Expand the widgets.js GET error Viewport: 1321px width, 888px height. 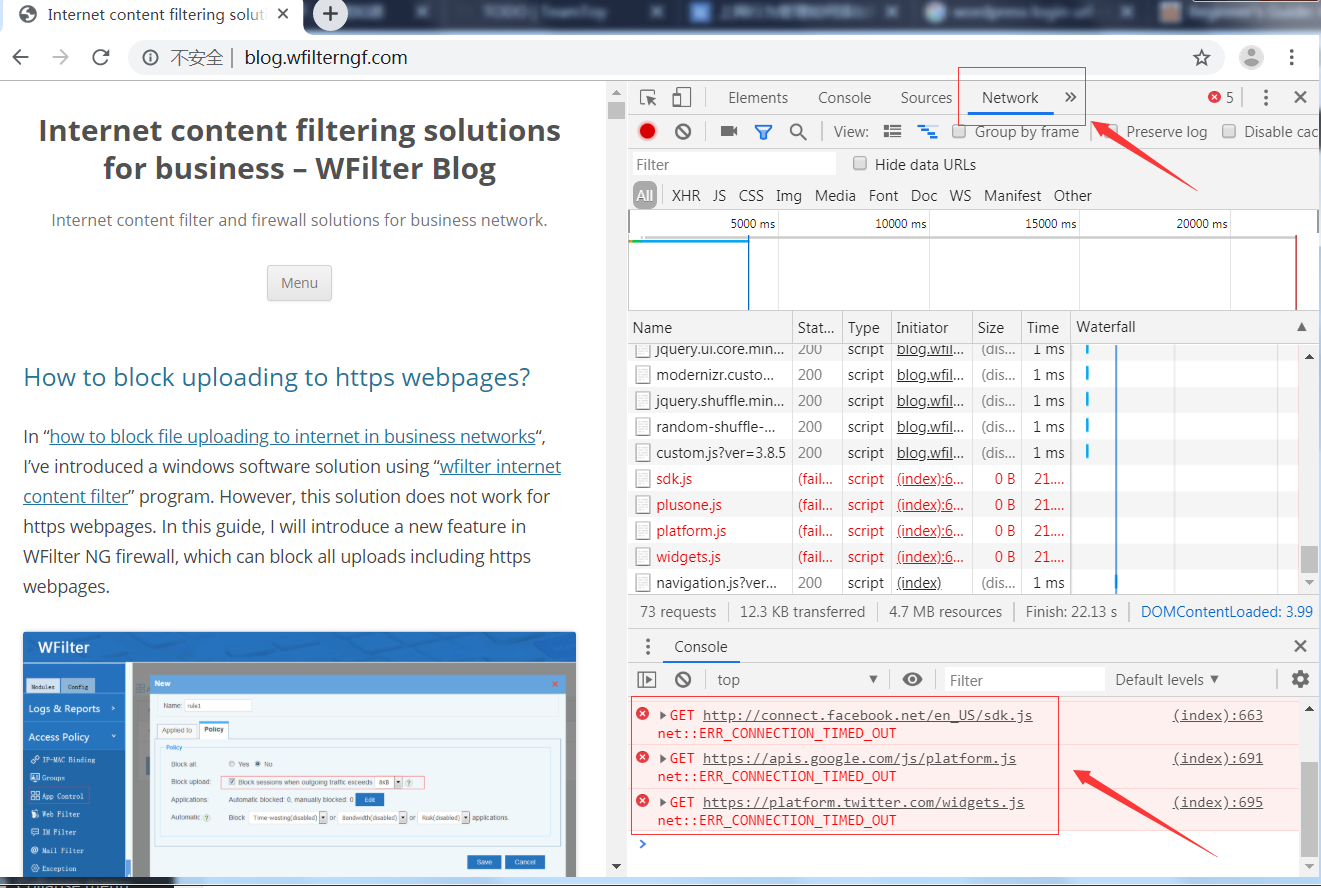pyautogui.click(x=663, y=802)
